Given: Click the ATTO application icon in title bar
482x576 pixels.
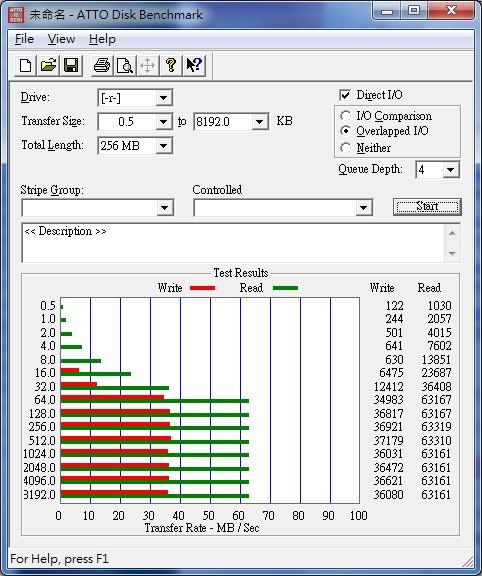Looking at the screenshot, I should click(16, 15).
